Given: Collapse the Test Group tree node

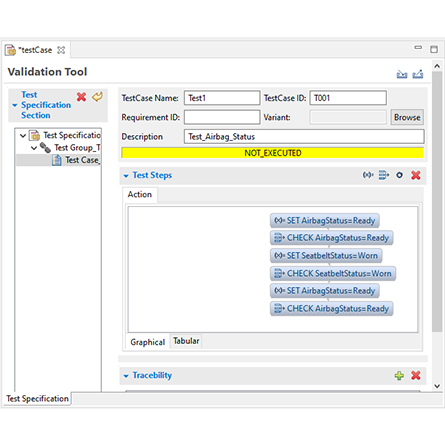Looking at the screenshot, I should (x=34, y=148).
